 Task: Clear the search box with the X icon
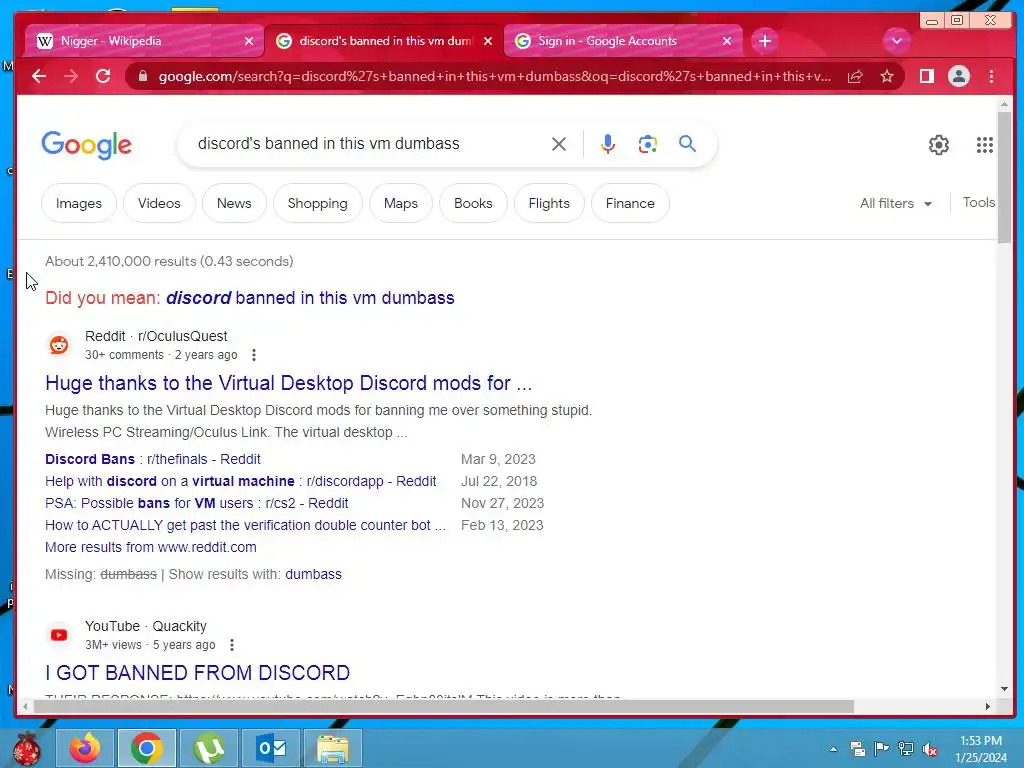click(558, 144)
